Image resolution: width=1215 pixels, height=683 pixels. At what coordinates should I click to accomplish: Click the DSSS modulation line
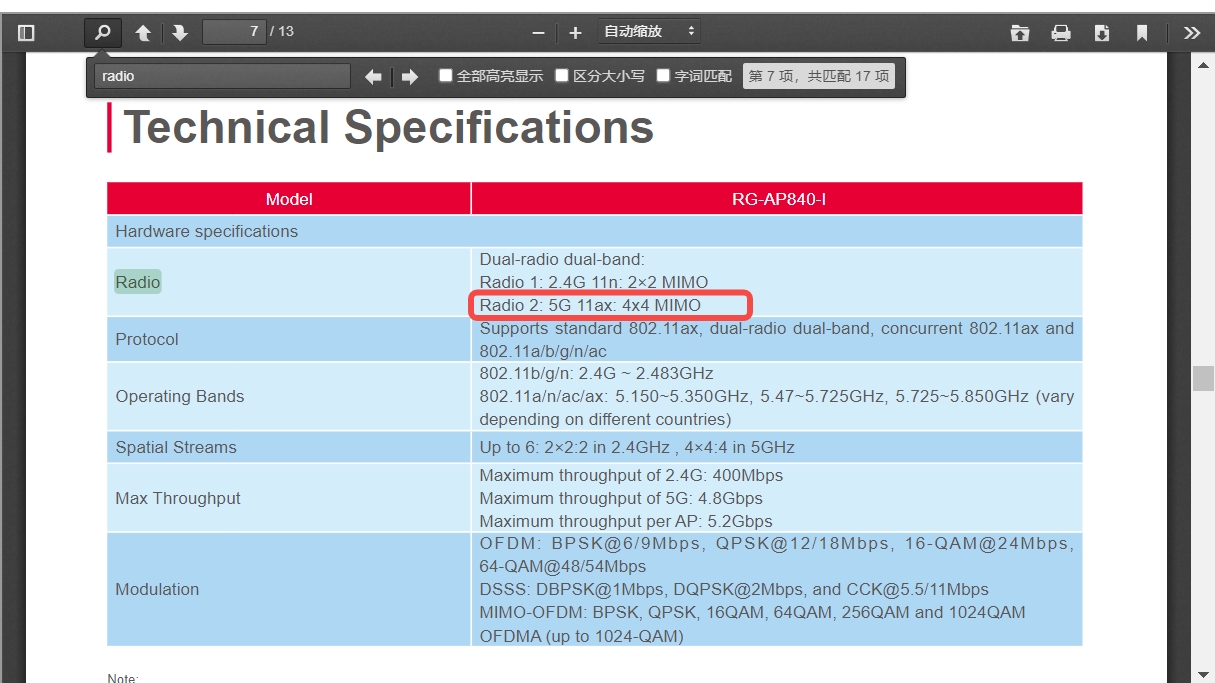734,589
